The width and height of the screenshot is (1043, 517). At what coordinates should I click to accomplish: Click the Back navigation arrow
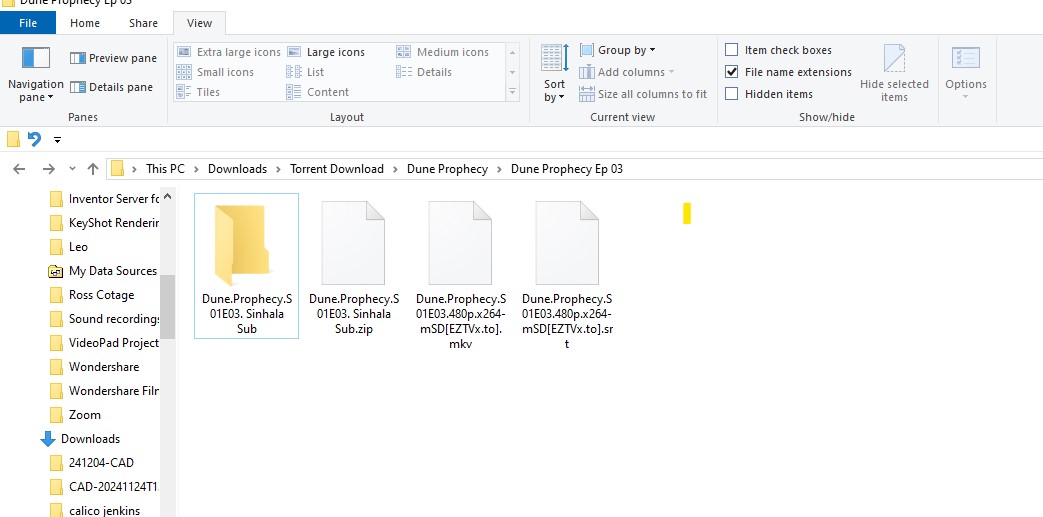(x=19, y=169)
